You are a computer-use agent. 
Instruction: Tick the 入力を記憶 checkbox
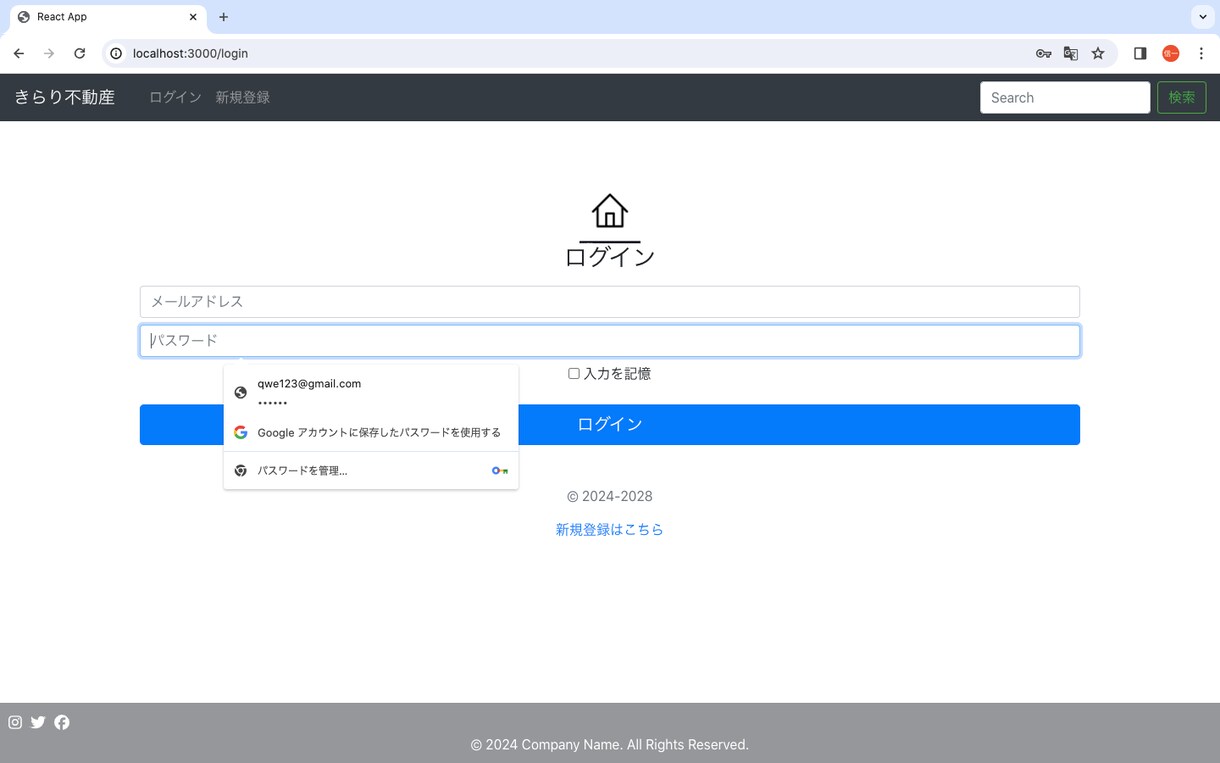[574, 373]
